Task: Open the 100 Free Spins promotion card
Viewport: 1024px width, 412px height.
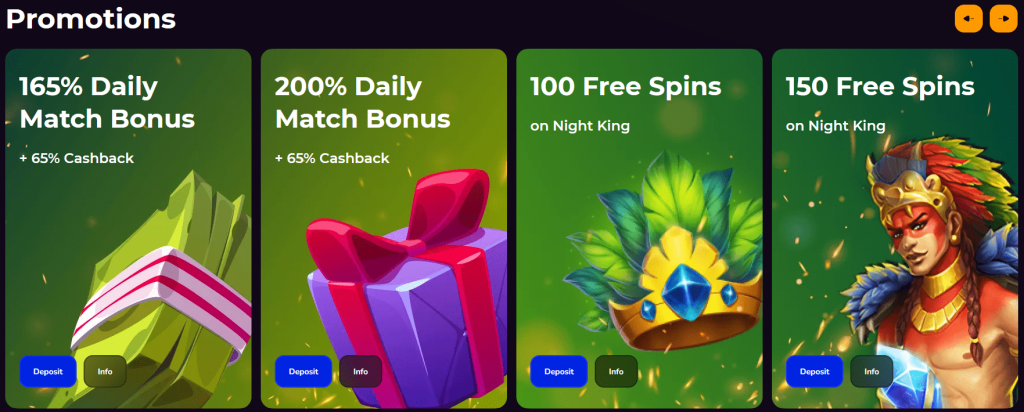Action: point(639,229)
